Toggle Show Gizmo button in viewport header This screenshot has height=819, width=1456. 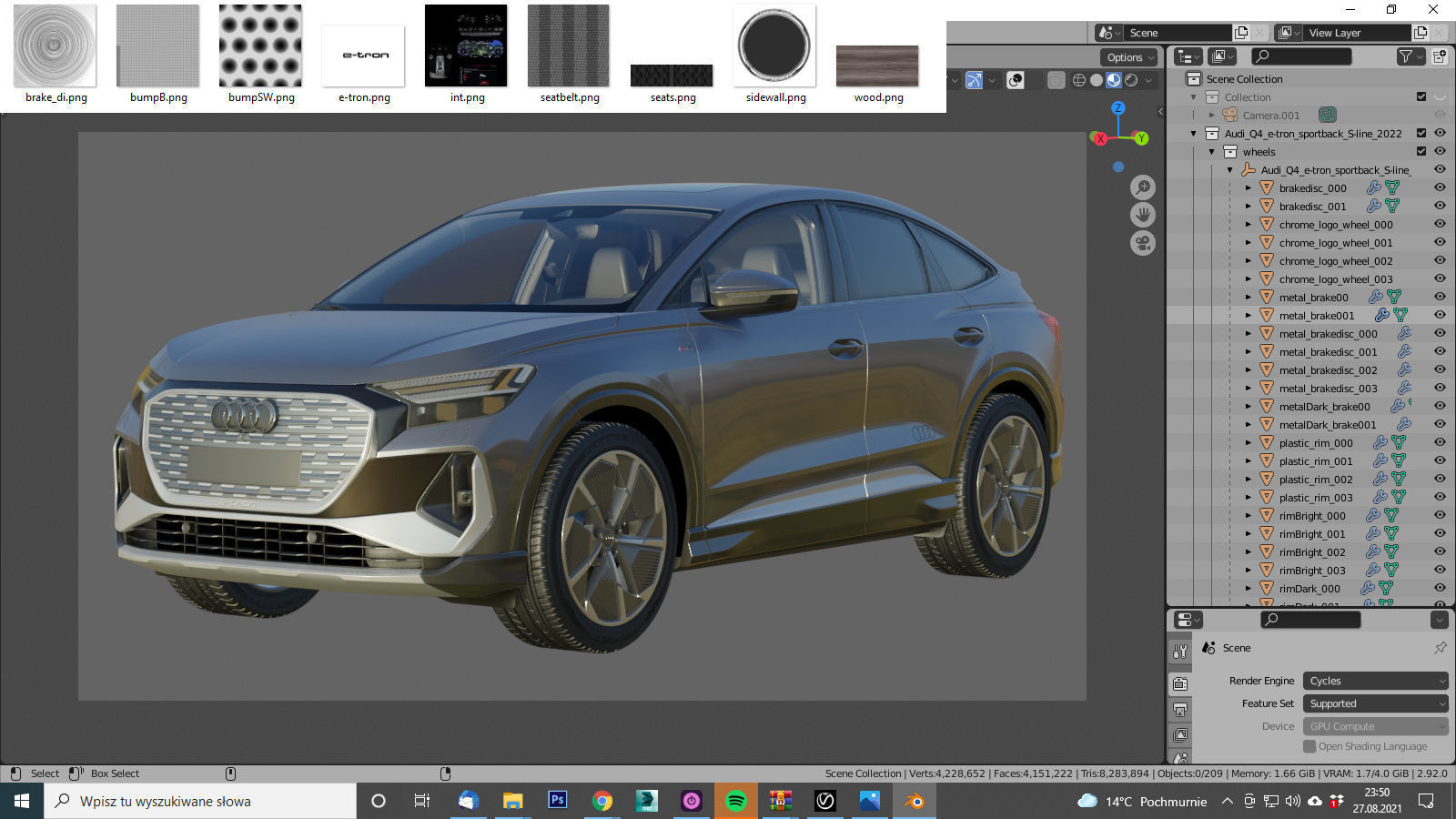point(974,80)
